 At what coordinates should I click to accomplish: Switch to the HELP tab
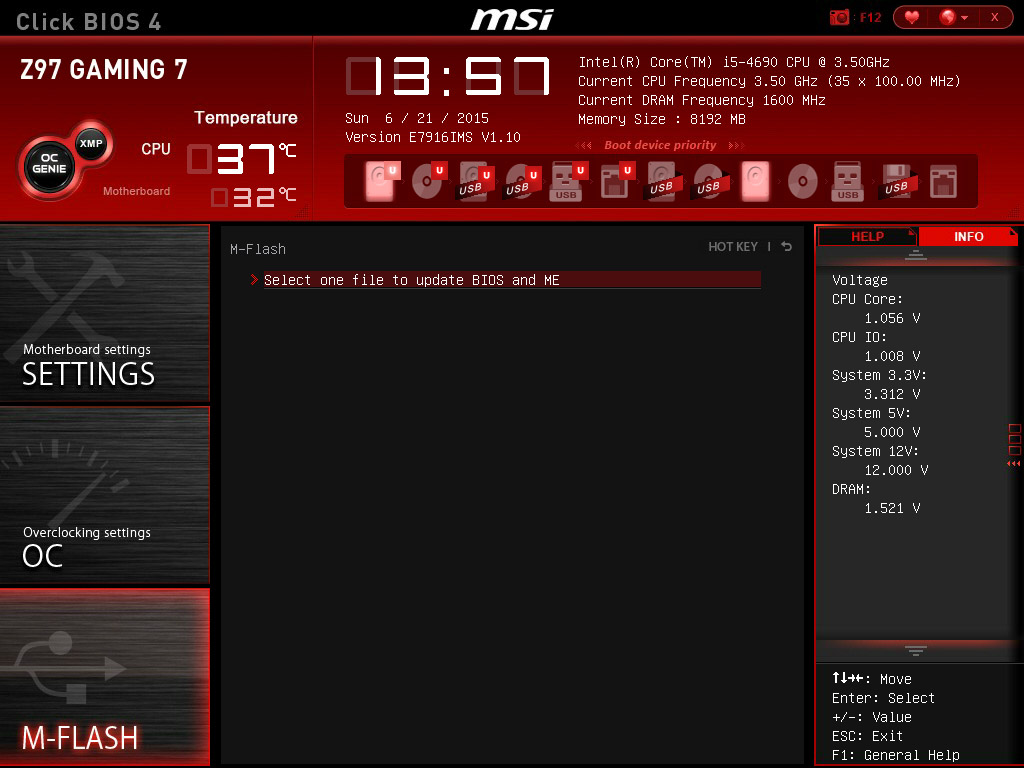pyautogui.click(x=867, y=237)
